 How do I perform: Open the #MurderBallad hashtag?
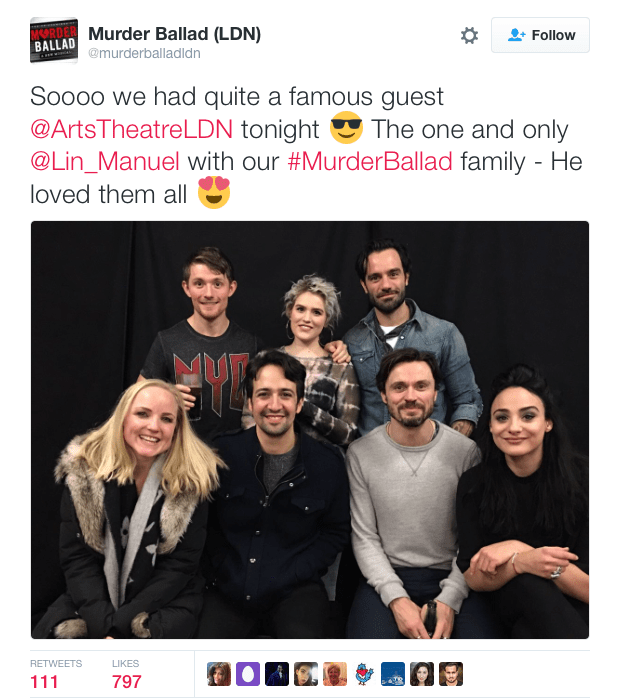(x=370, y=161)
